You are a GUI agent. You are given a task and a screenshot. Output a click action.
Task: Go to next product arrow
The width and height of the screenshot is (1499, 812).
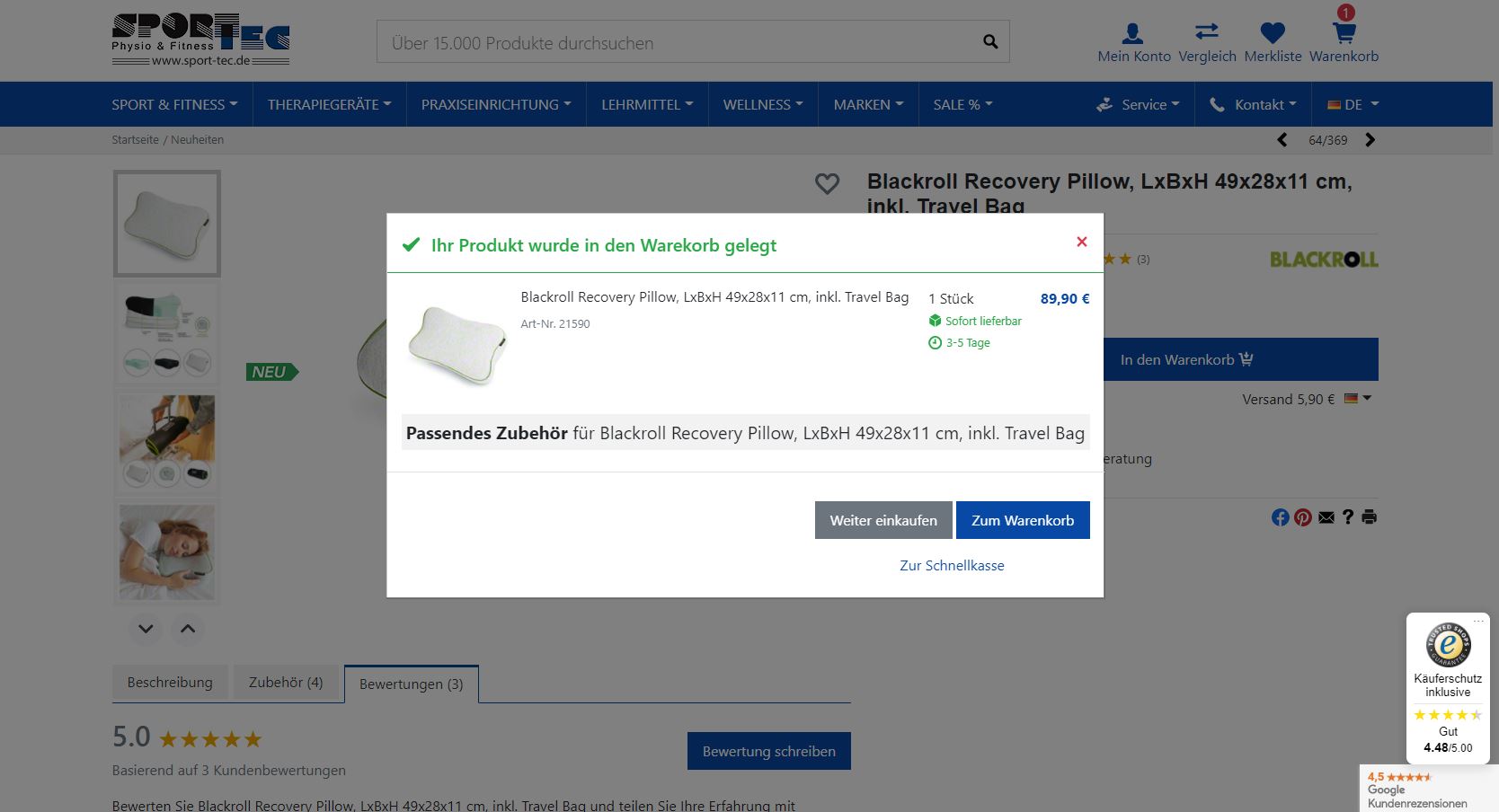click(x=1370, y=140)
